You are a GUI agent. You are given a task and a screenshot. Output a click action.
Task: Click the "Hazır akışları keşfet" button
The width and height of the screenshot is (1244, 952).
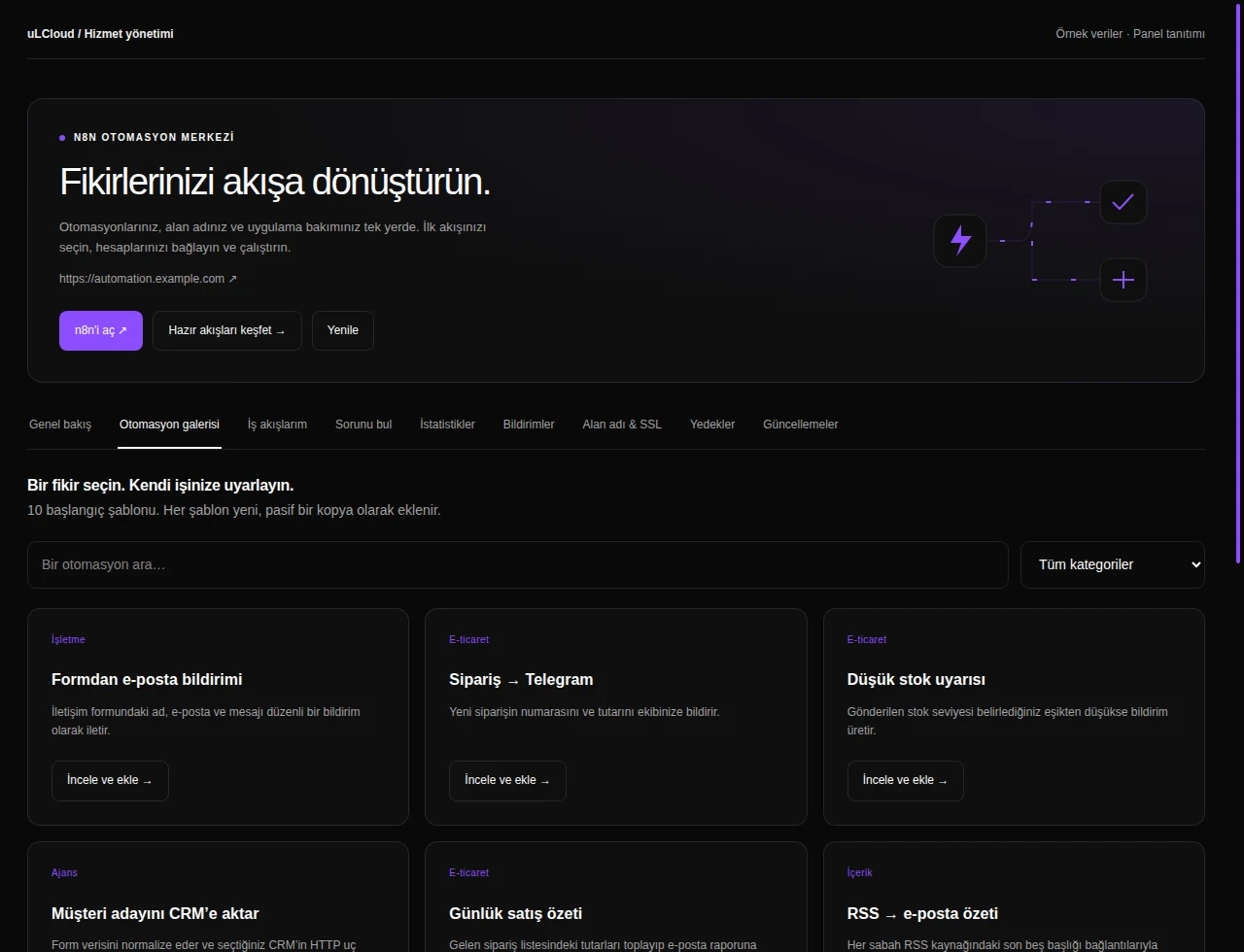[227, 330]
